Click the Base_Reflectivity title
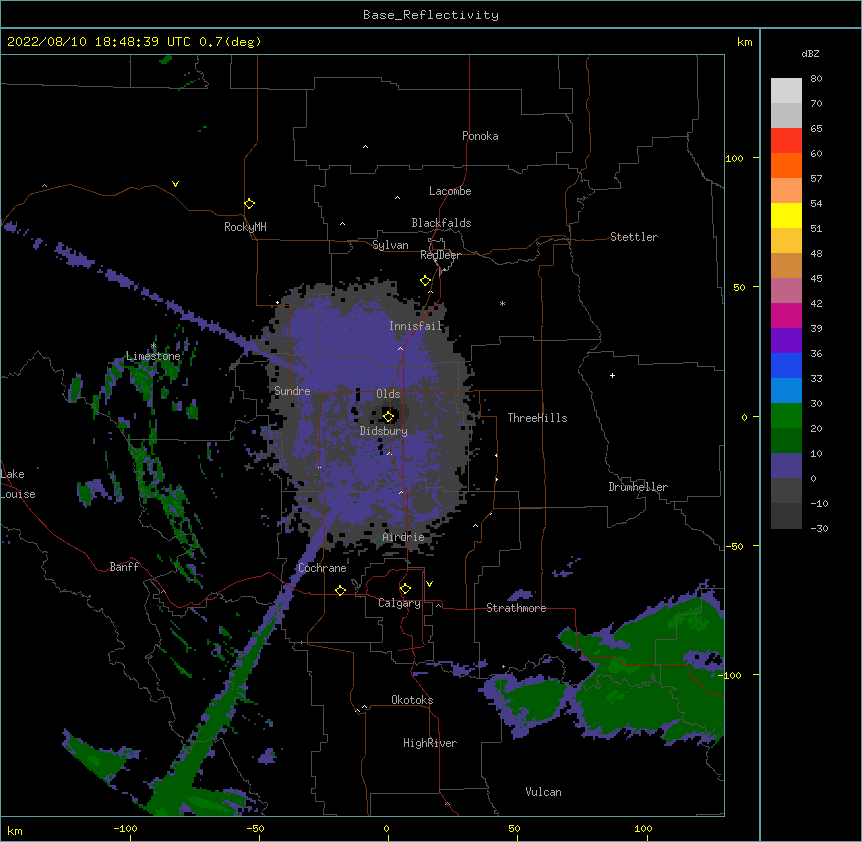Image resolution: width=862 pixels, height=842 pixels. pos(431,15)
